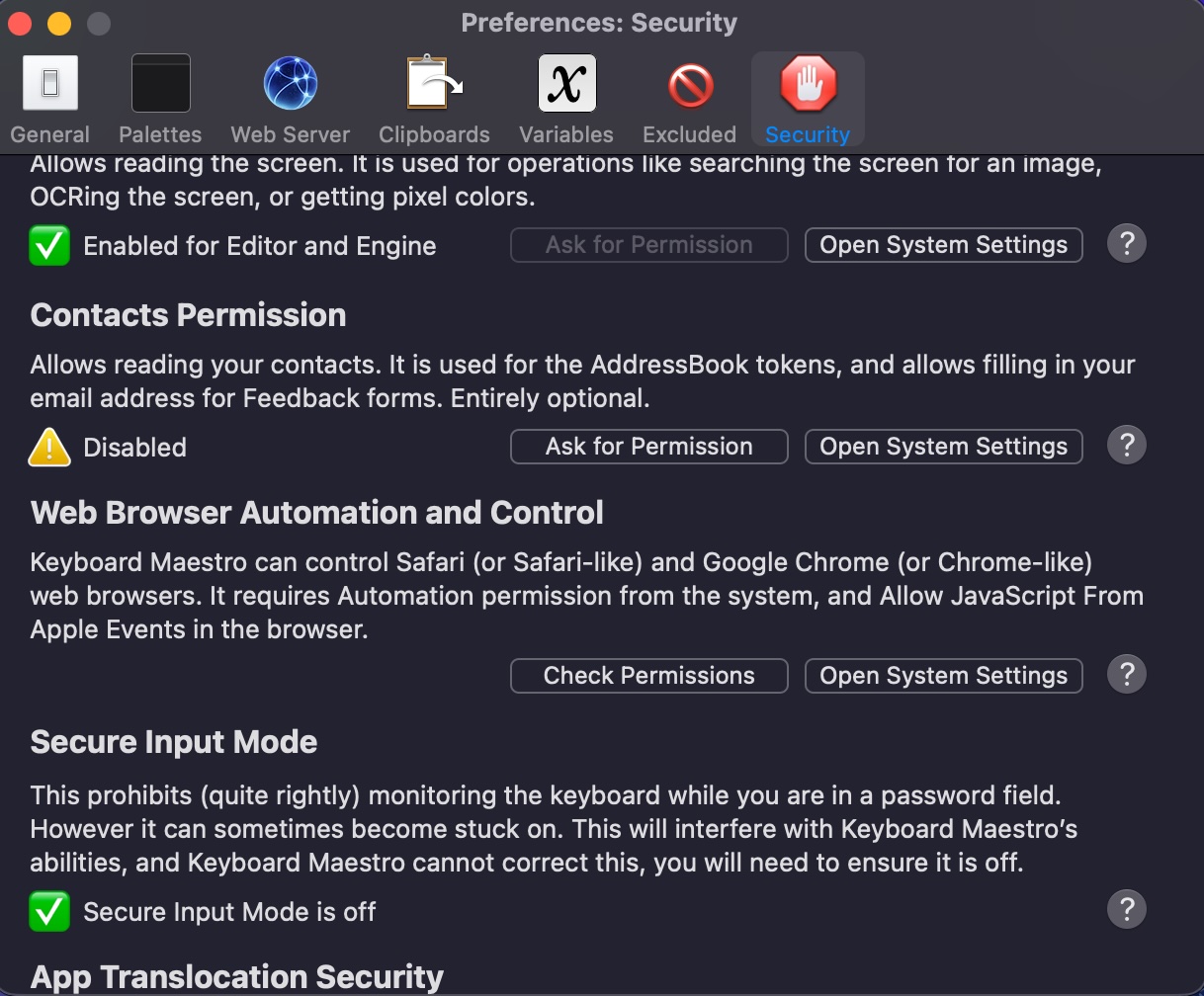Click the Preferences: Security window title
The height and width of the screenshot is (996, 1204).
(599, 23)
